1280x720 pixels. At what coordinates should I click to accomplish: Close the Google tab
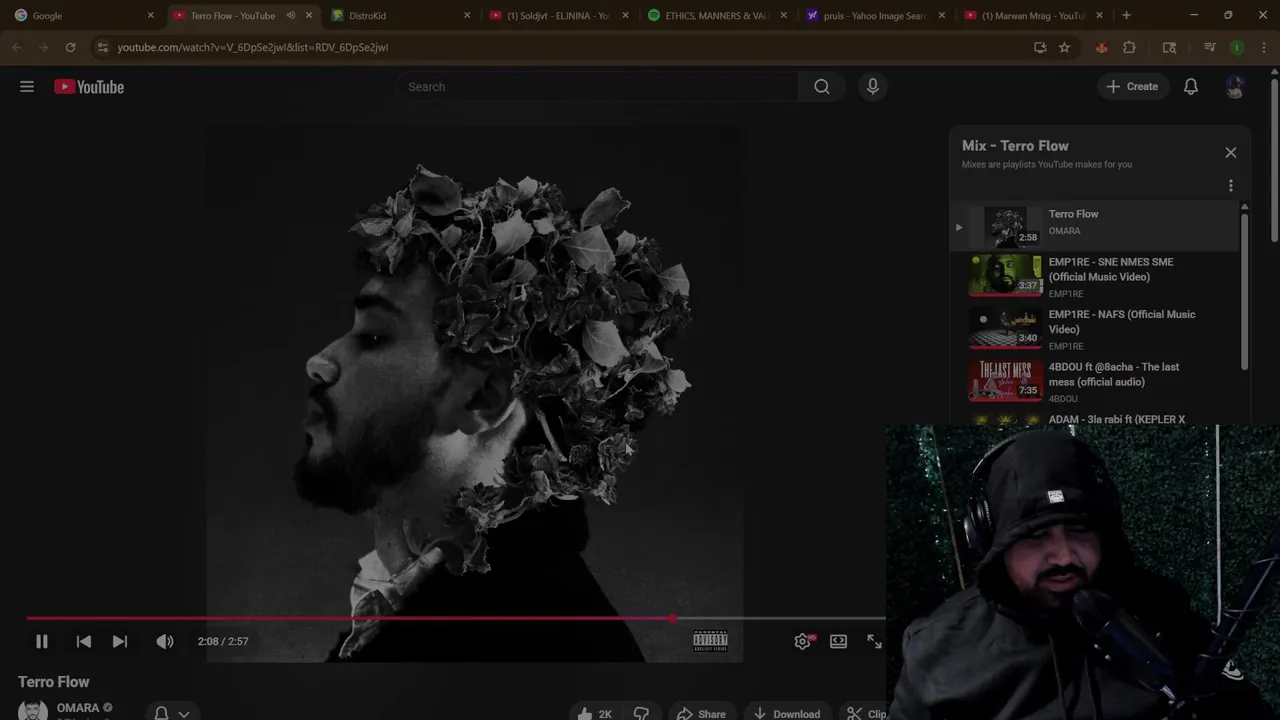tap(151, 15)
